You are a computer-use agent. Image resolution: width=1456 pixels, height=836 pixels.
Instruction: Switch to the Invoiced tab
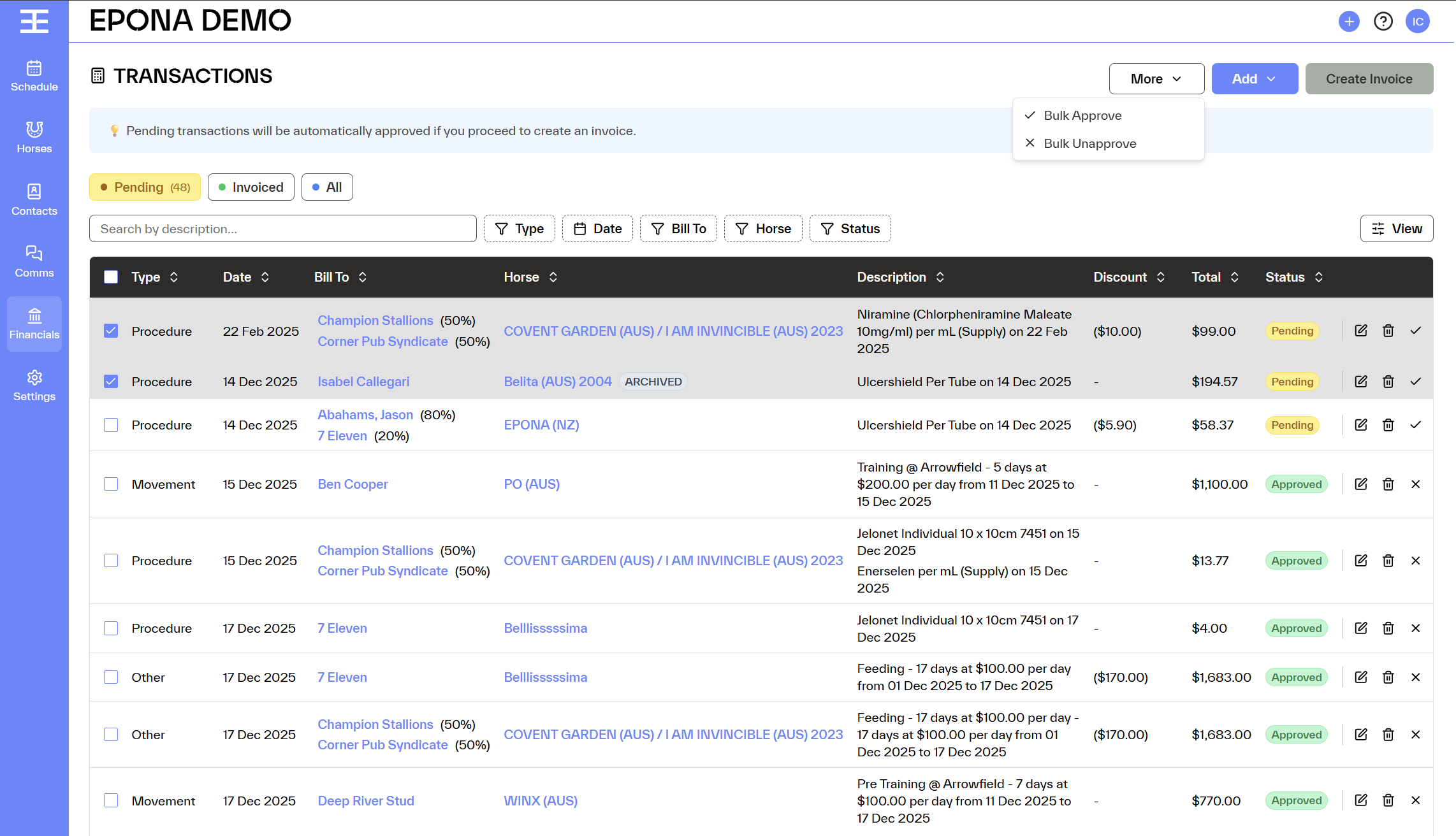point(251,187)
